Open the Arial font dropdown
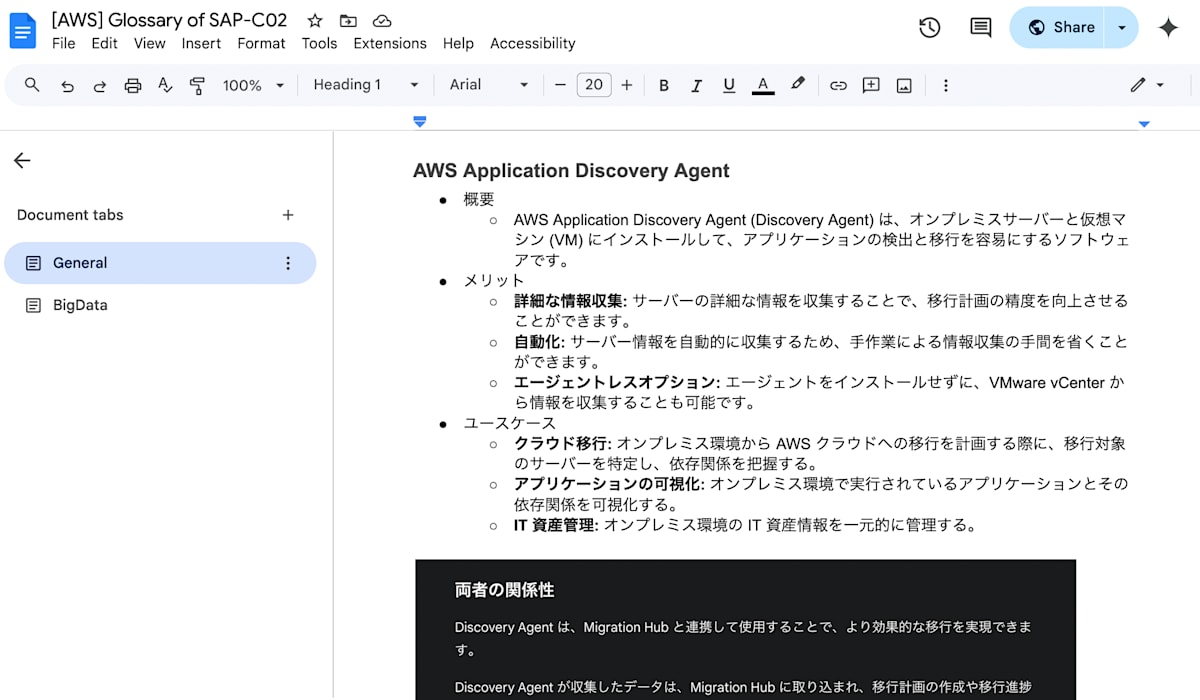This screenshot has width=1200, height=700. (489, 85)
